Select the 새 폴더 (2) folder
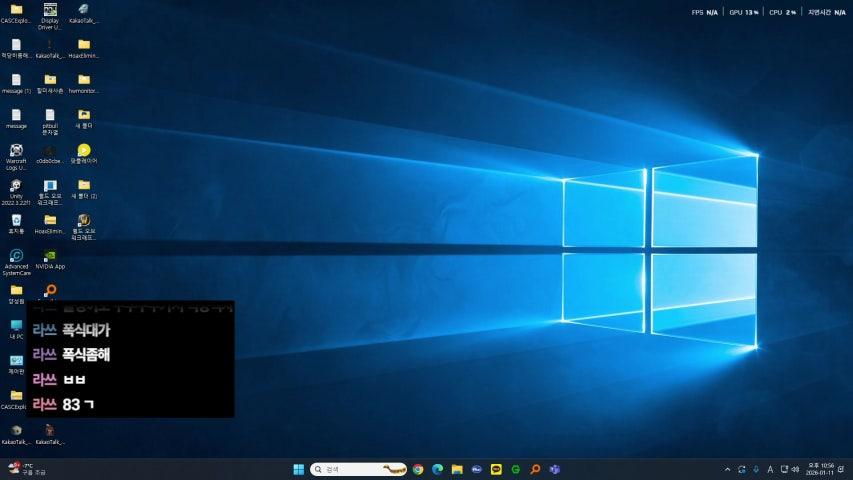The image size is (853, 480). pos(84,186)
